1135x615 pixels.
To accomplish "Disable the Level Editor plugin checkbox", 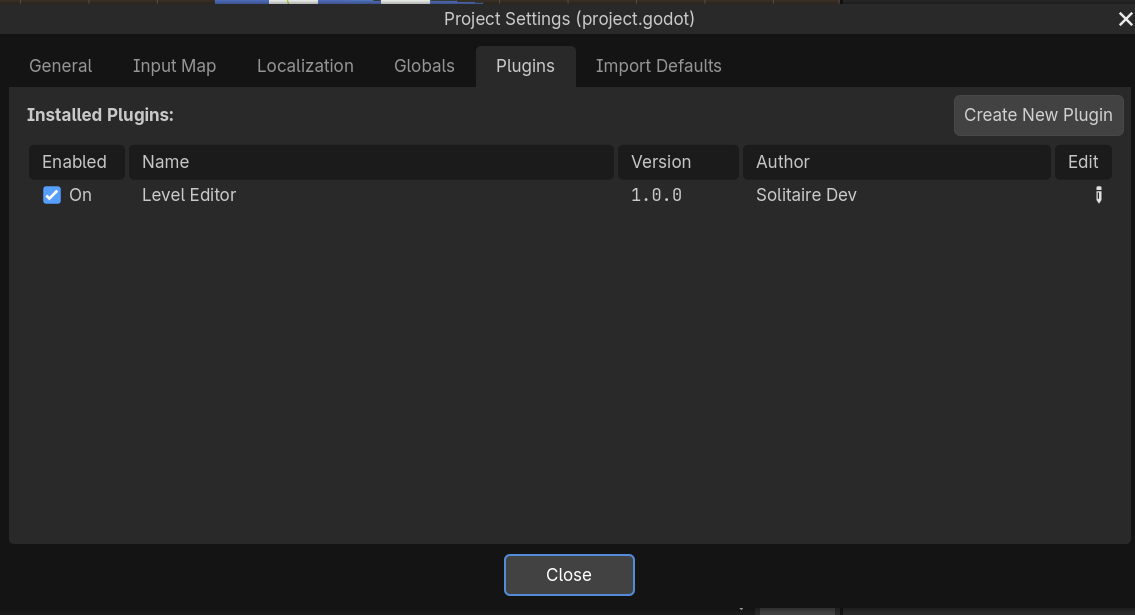I will 52,195.
